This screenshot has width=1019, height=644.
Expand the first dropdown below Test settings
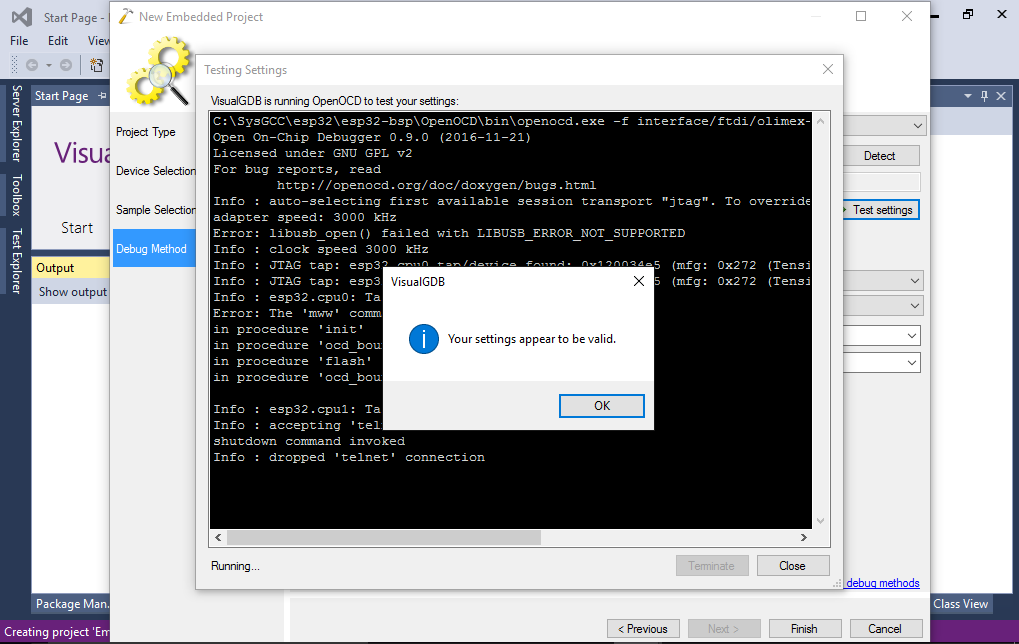(x=915, y=281)
